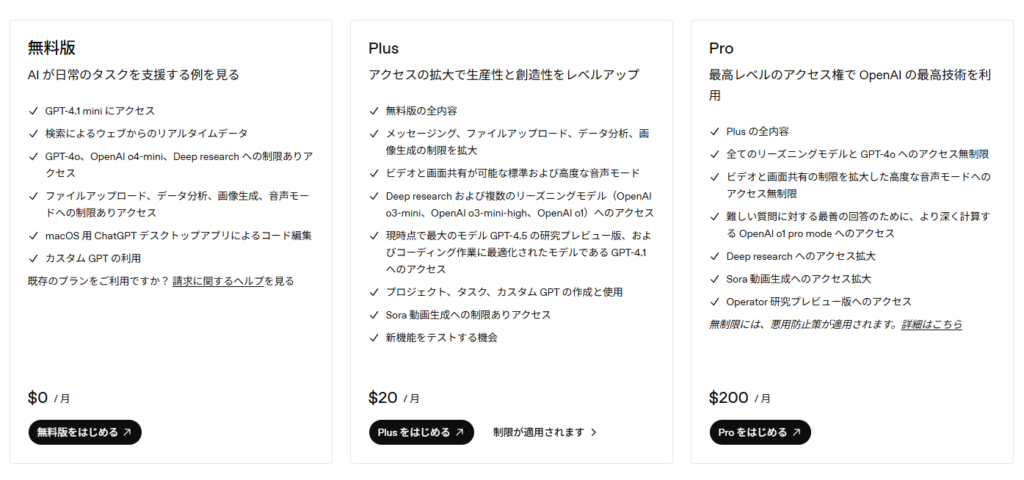The height and width of the screenshot is (480, 1024).
Task: Click the 無料版をはじめる button
Action: (x=84, y=432)
